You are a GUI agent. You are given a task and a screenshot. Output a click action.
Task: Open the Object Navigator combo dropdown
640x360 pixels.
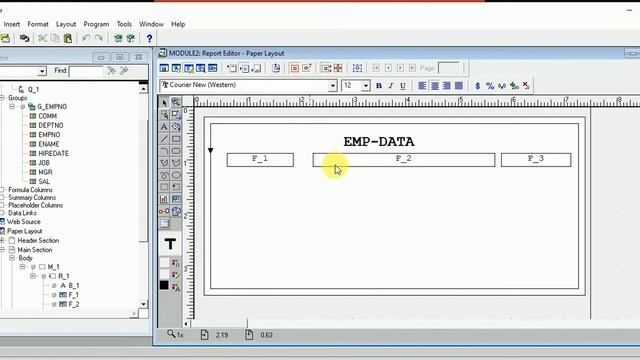pos(42,71)
